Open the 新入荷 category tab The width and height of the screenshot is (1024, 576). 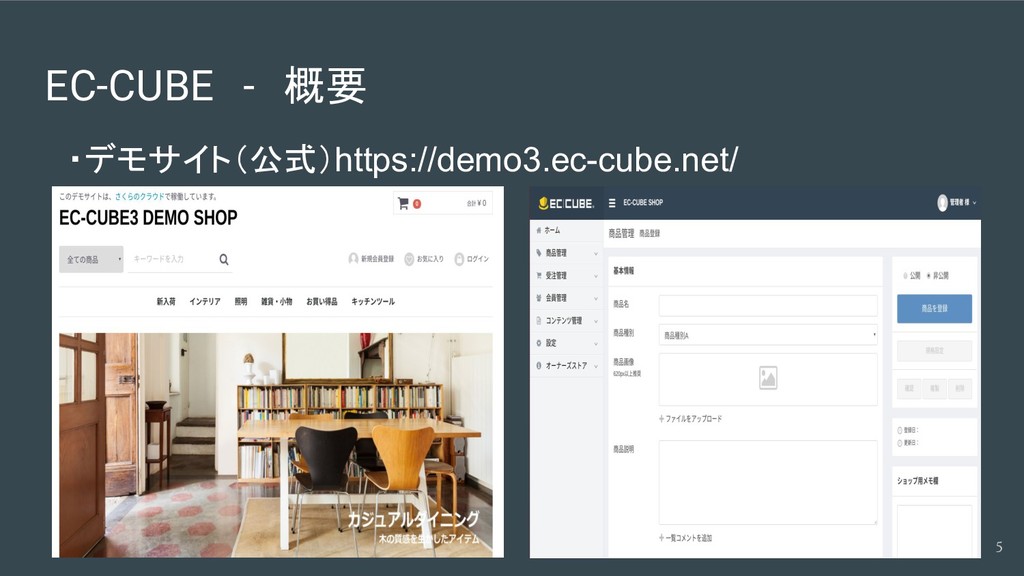pyautogui.click(x=166, y=302)
